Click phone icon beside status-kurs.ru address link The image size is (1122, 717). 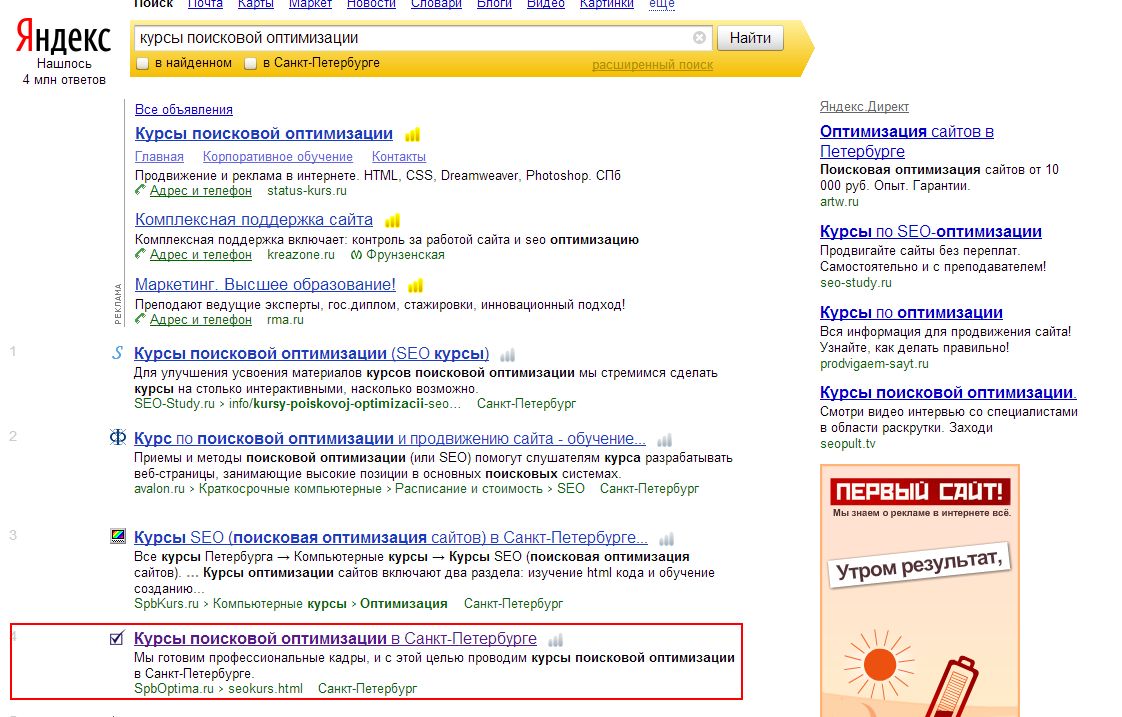[x=140, y=190]
